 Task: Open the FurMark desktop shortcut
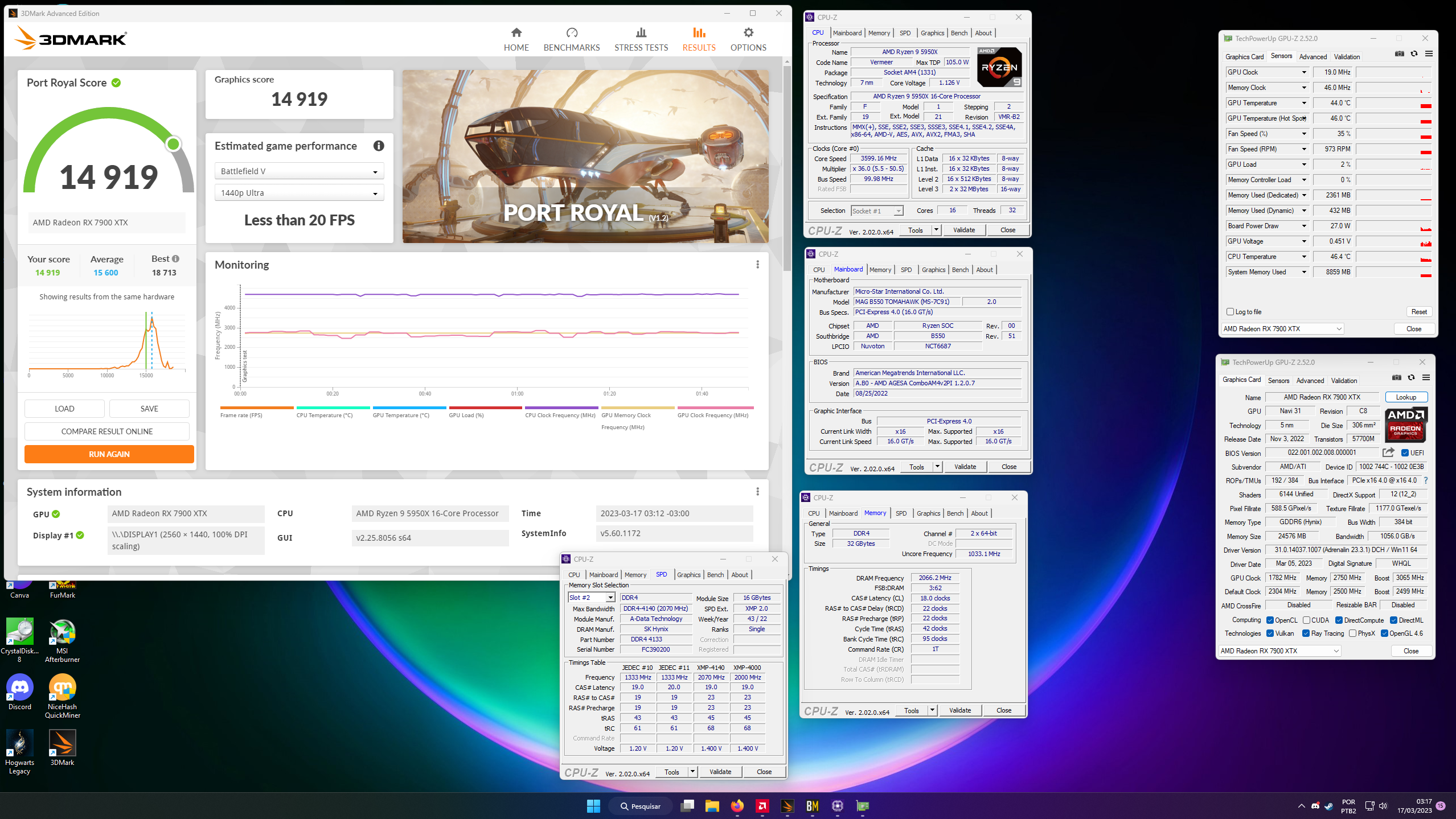[63, 588]
